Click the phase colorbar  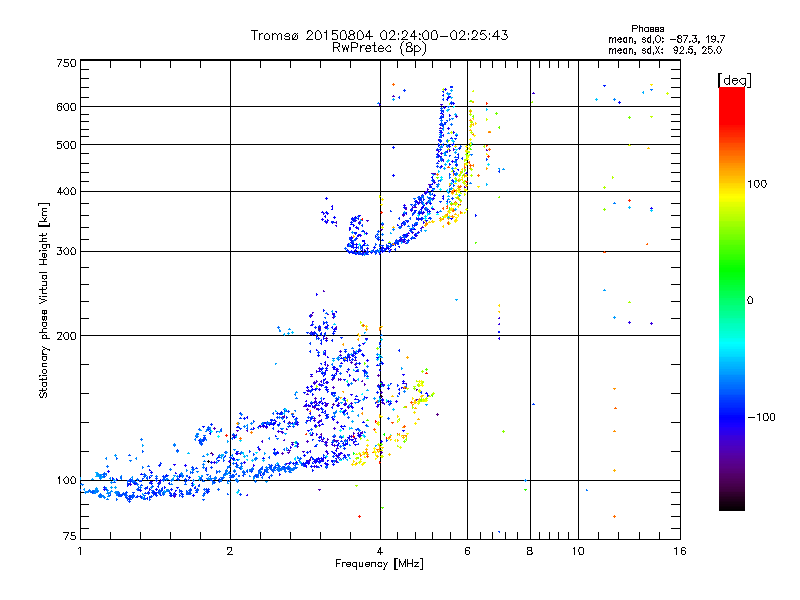point(732,298)
